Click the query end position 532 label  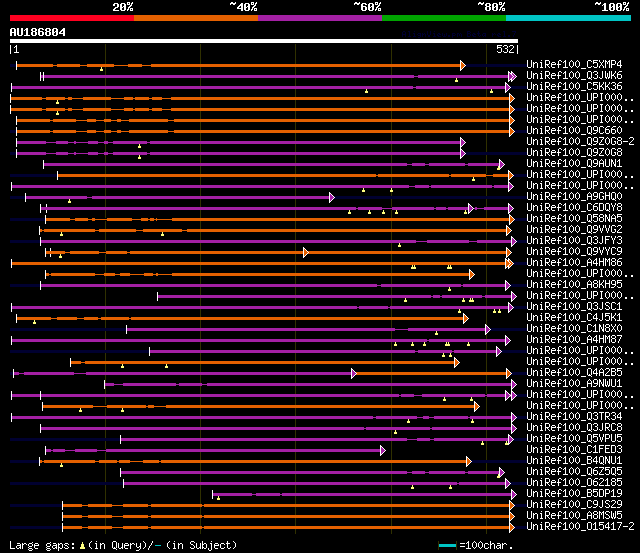click(505, 49)
